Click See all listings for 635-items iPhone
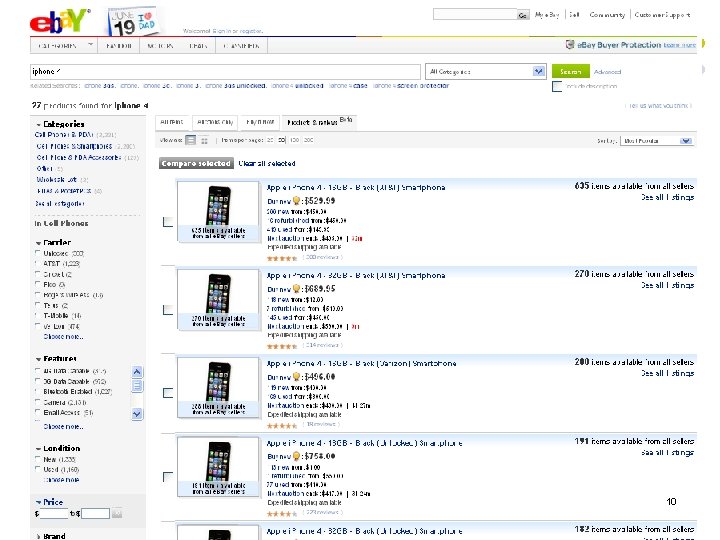 point(667,197)
